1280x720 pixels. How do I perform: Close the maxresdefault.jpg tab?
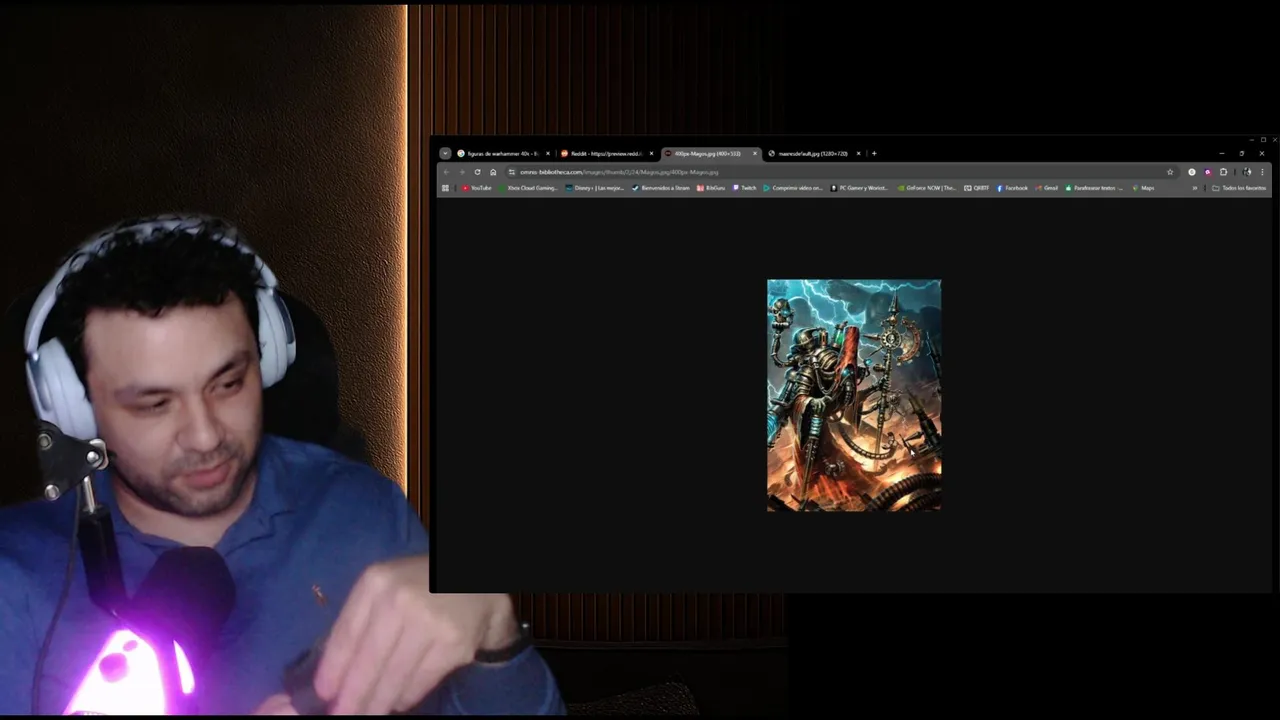(858, 153)
